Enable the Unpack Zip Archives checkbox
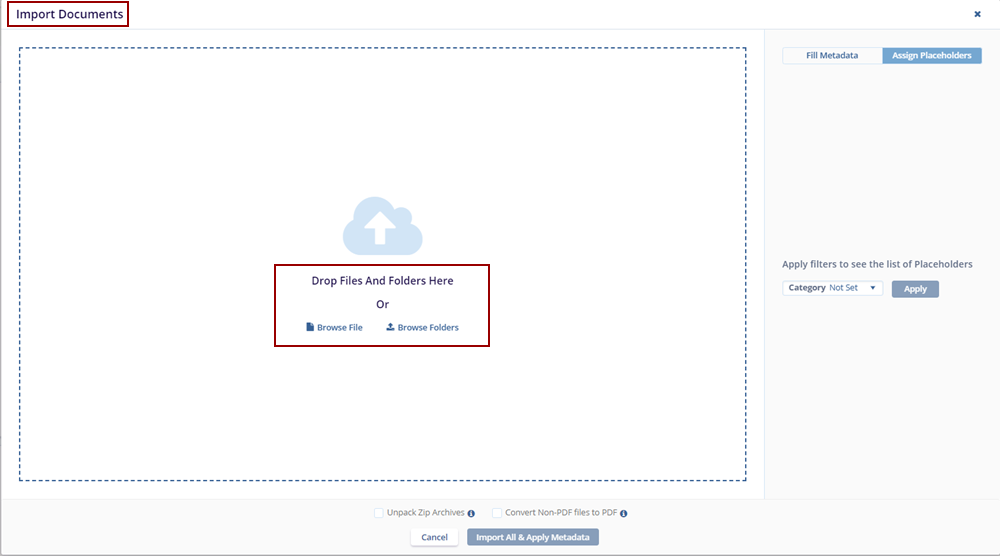1001x556 pixels. coord(379,513)
